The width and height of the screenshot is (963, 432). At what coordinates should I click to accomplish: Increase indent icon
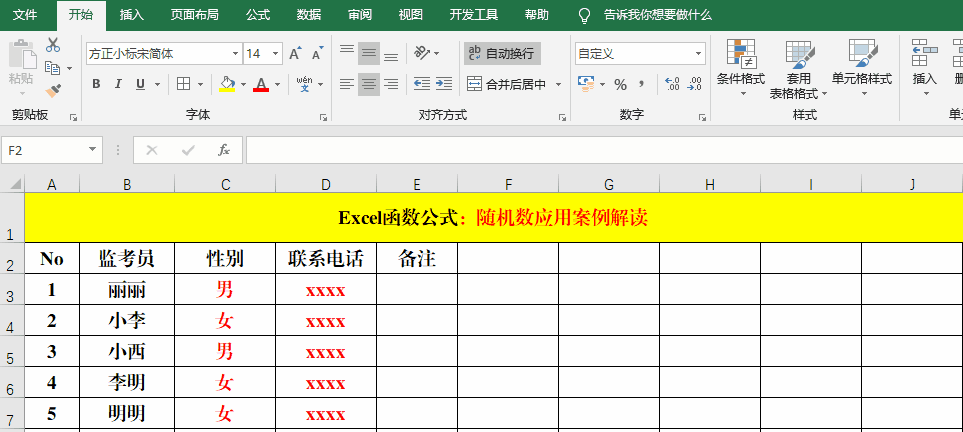click(443, 84)
